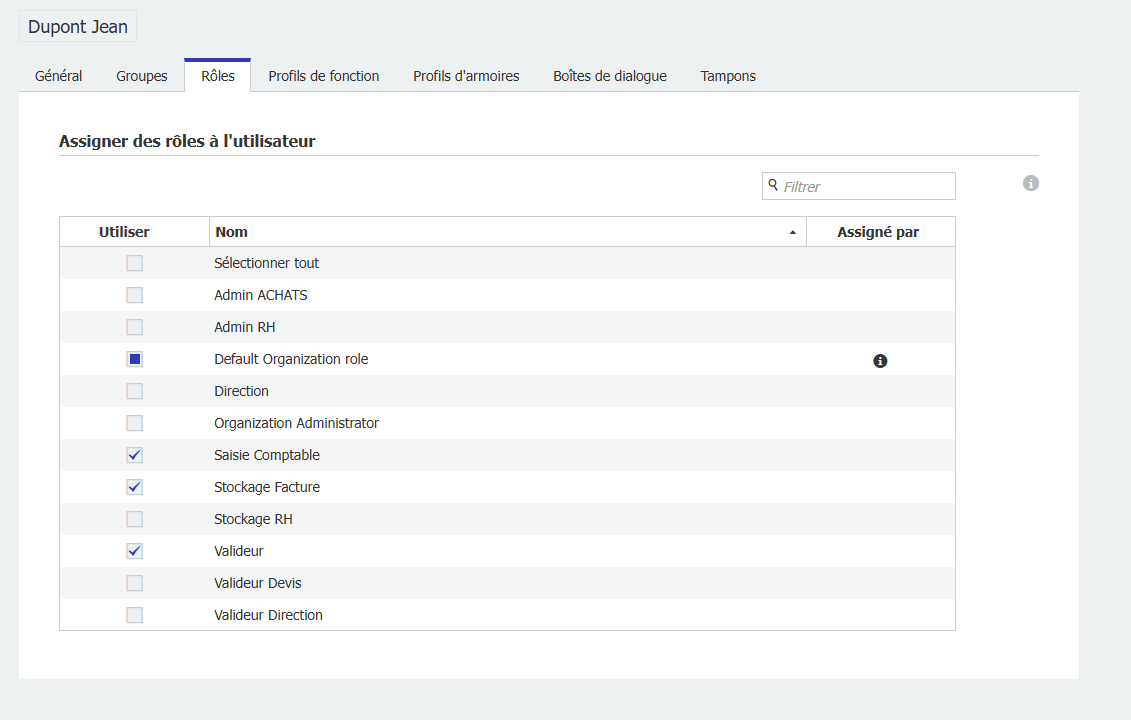This screenshot has width=1131, height=720.
Task: Disable the Stockage Facture role
Action: click(135, 487)
